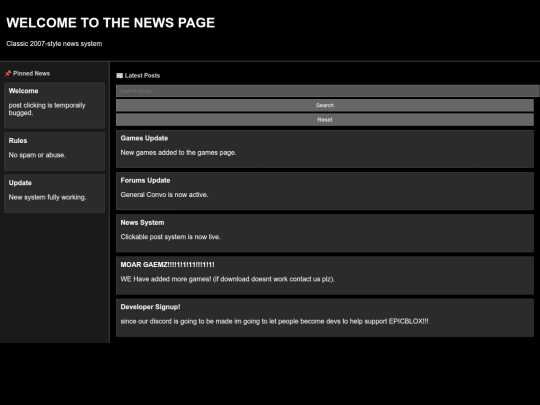This screenshot has width=540, height=405.
Task: Click the 'WELCOME TO THE NEWS PAGE' heading
Action: (x=111, y=23)
